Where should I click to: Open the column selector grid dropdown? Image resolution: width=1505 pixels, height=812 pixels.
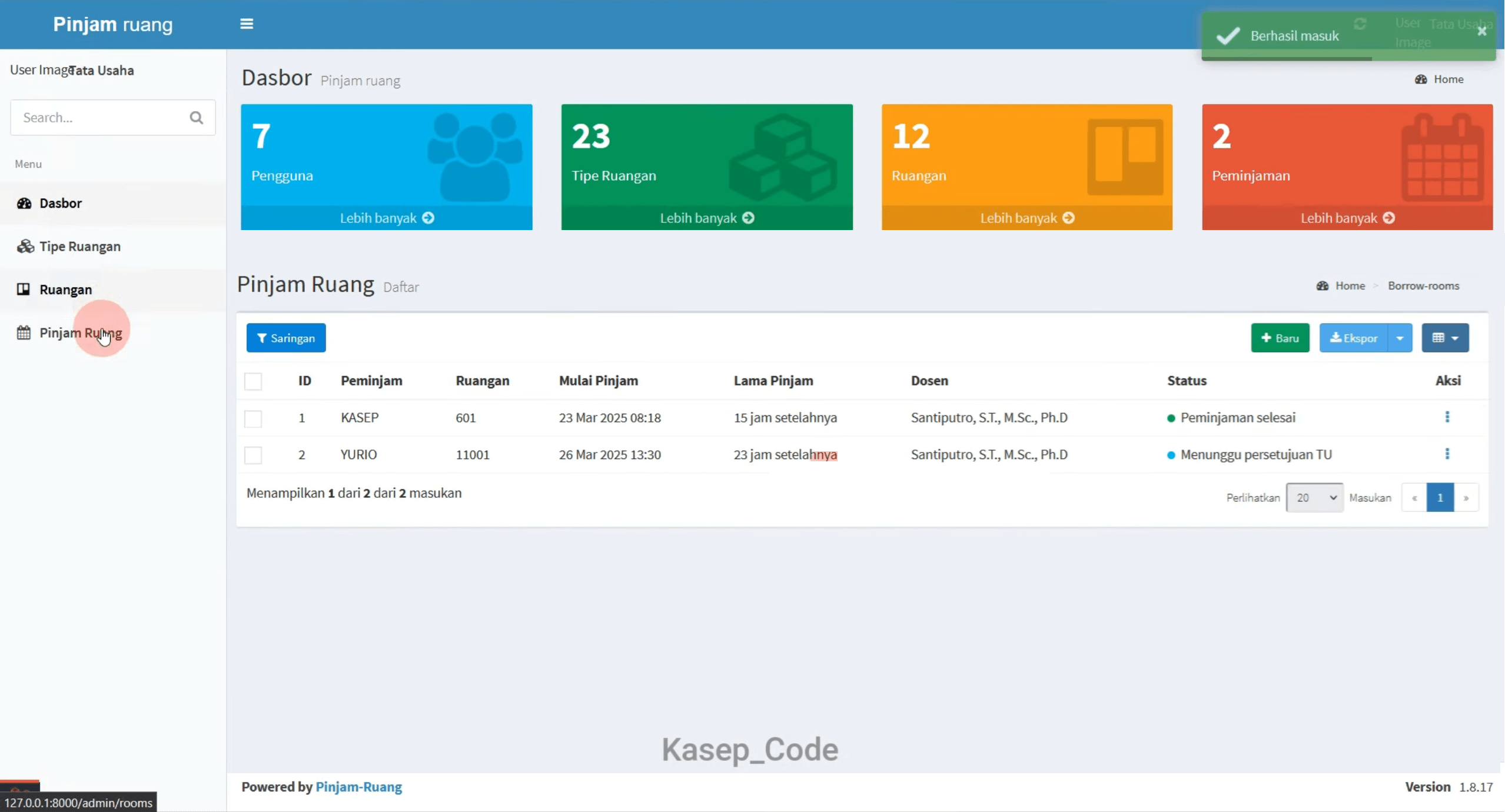1446,338
